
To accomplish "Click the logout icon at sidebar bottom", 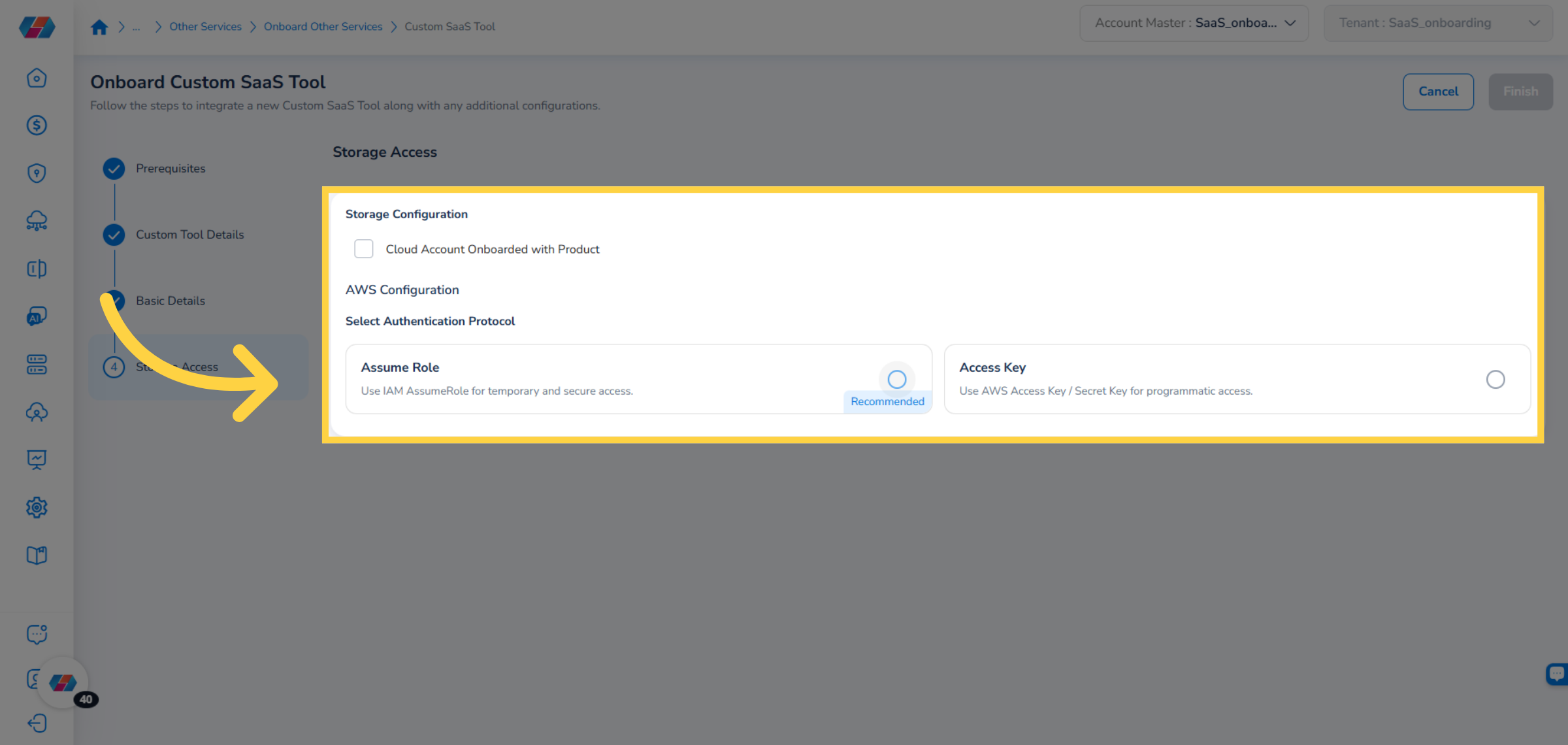I will pyautogui.click(x=37, y=723).
